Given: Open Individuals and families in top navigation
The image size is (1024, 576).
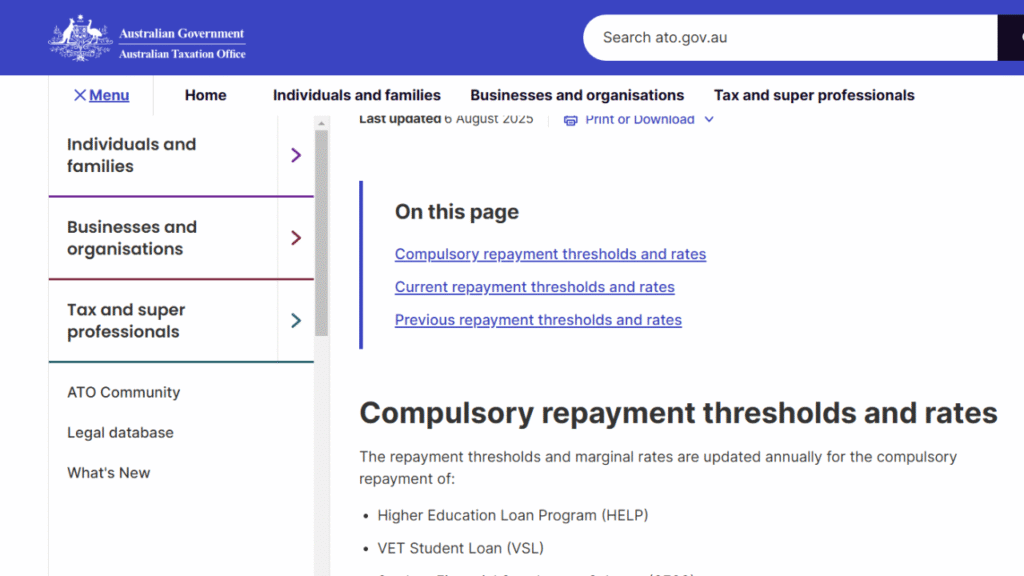Looking at the screenshot, I should (x=357, y=95).
